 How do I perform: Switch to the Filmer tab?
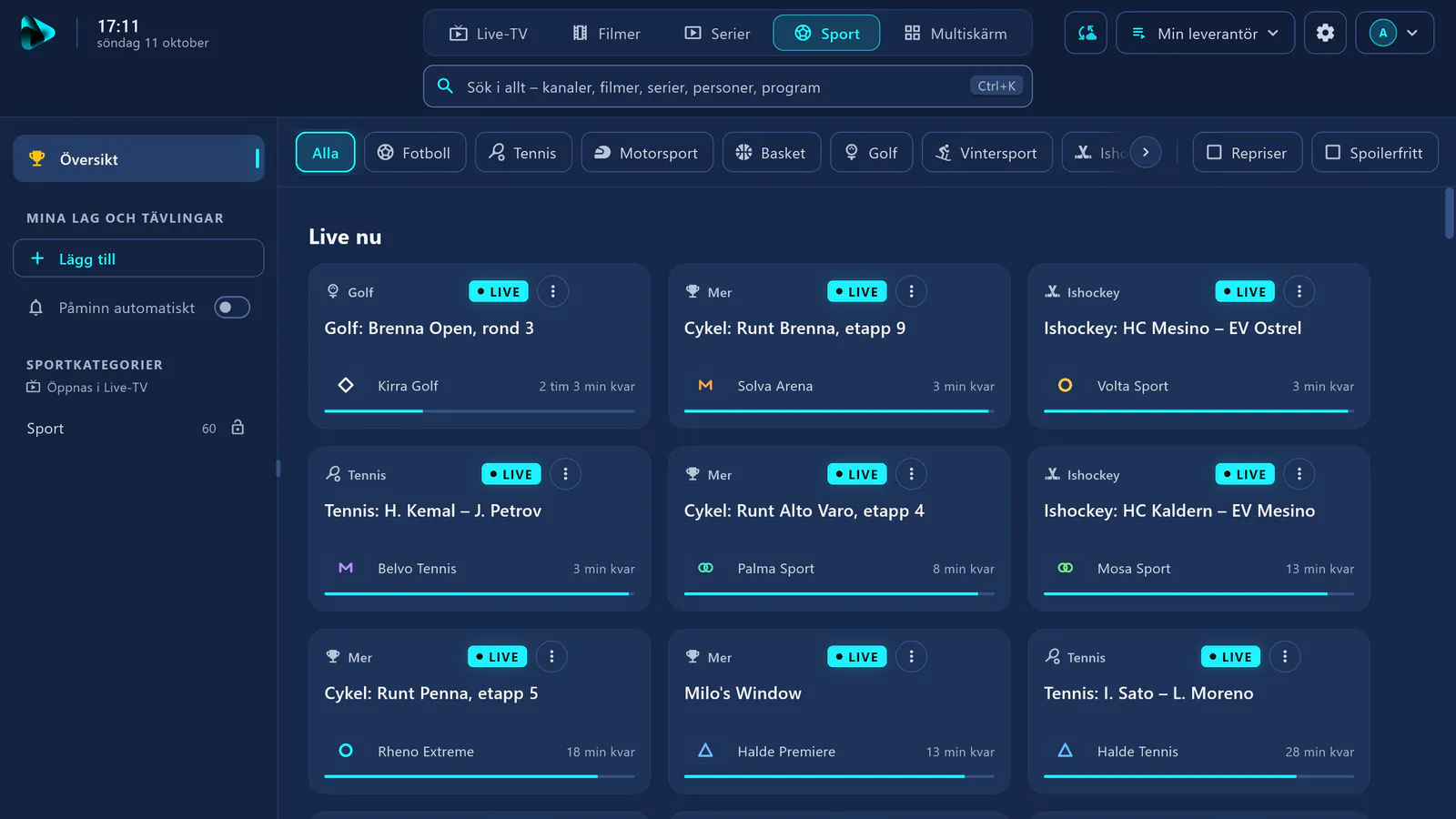pyautogui.click(x=606, y=33)
